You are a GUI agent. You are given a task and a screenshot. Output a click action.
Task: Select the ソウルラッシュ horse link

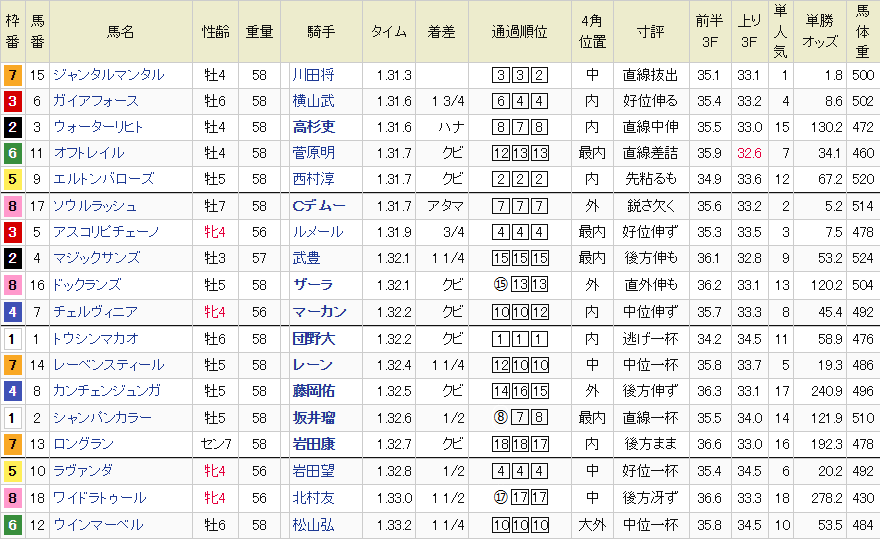(95, 206)
